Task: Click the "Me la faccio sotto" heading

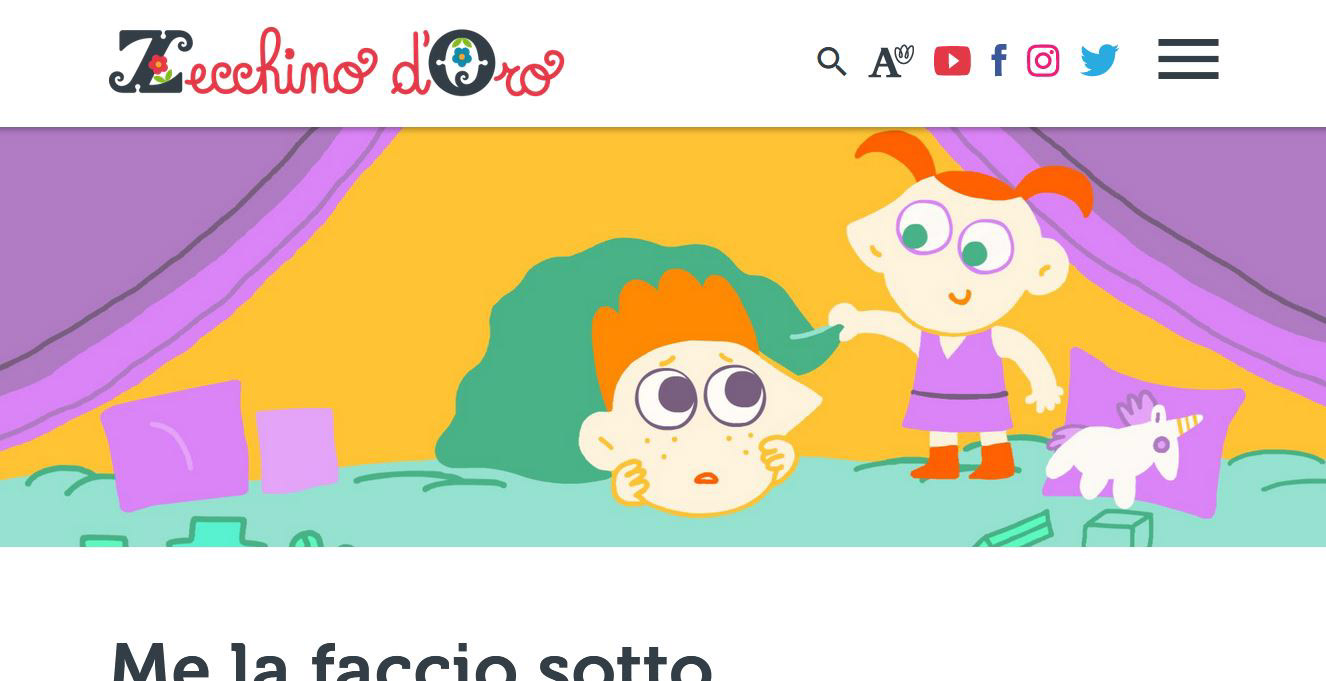Action: 412,660
